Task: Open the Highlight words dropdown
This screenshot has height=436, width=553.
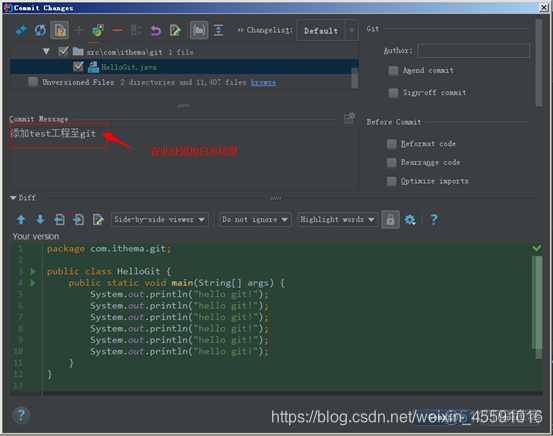Action: click(x=337, y=220)
